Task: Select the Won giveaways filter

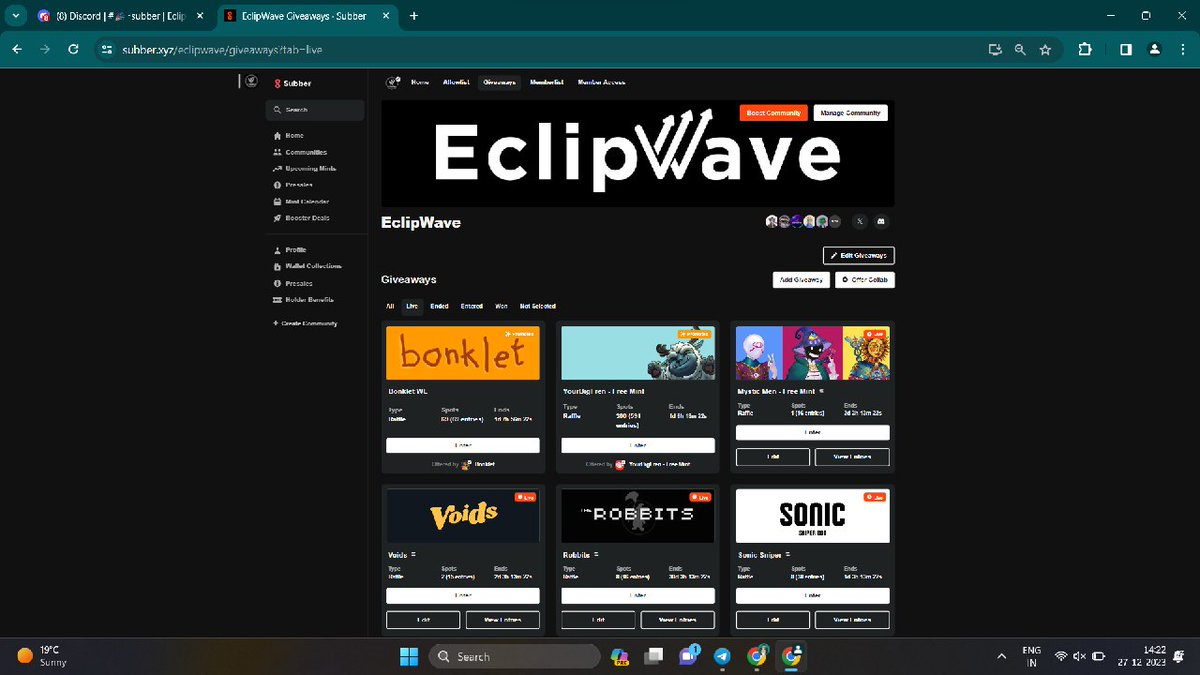Action: coord(501,306)
